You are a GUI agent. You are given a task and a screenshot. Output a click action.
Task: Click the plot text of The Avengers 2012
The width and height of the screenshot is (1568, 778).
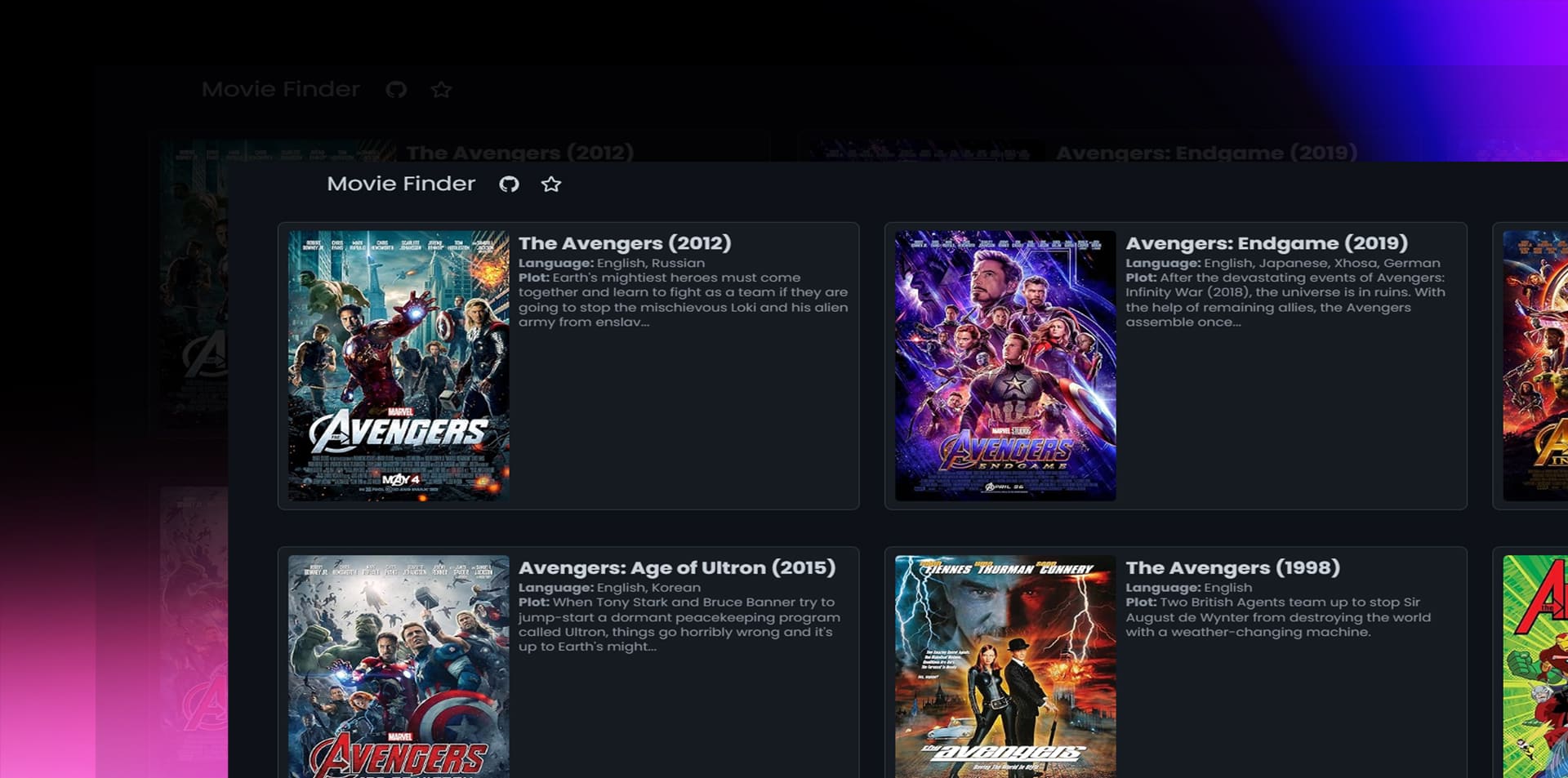coord(683,300)
